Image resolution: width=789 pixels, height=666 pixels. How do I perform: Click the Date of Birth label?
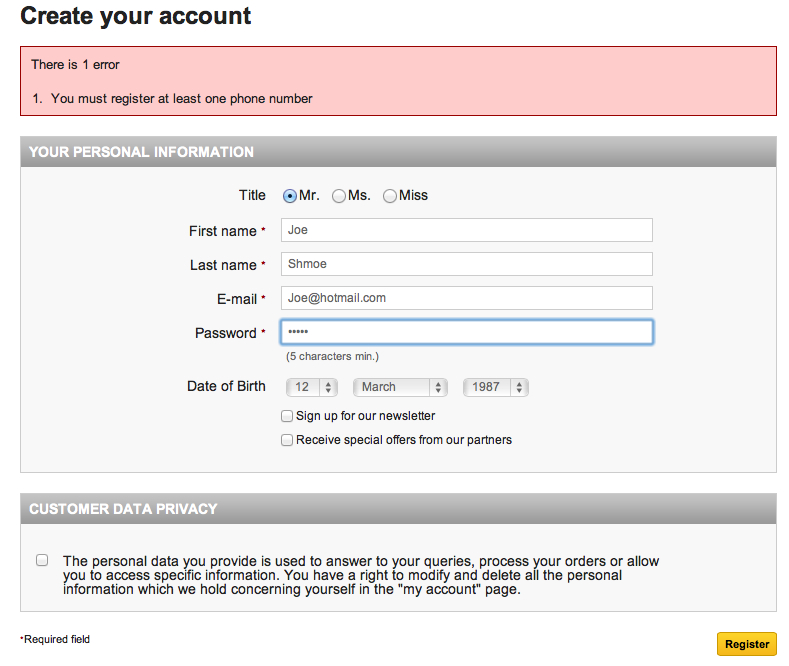226,386
